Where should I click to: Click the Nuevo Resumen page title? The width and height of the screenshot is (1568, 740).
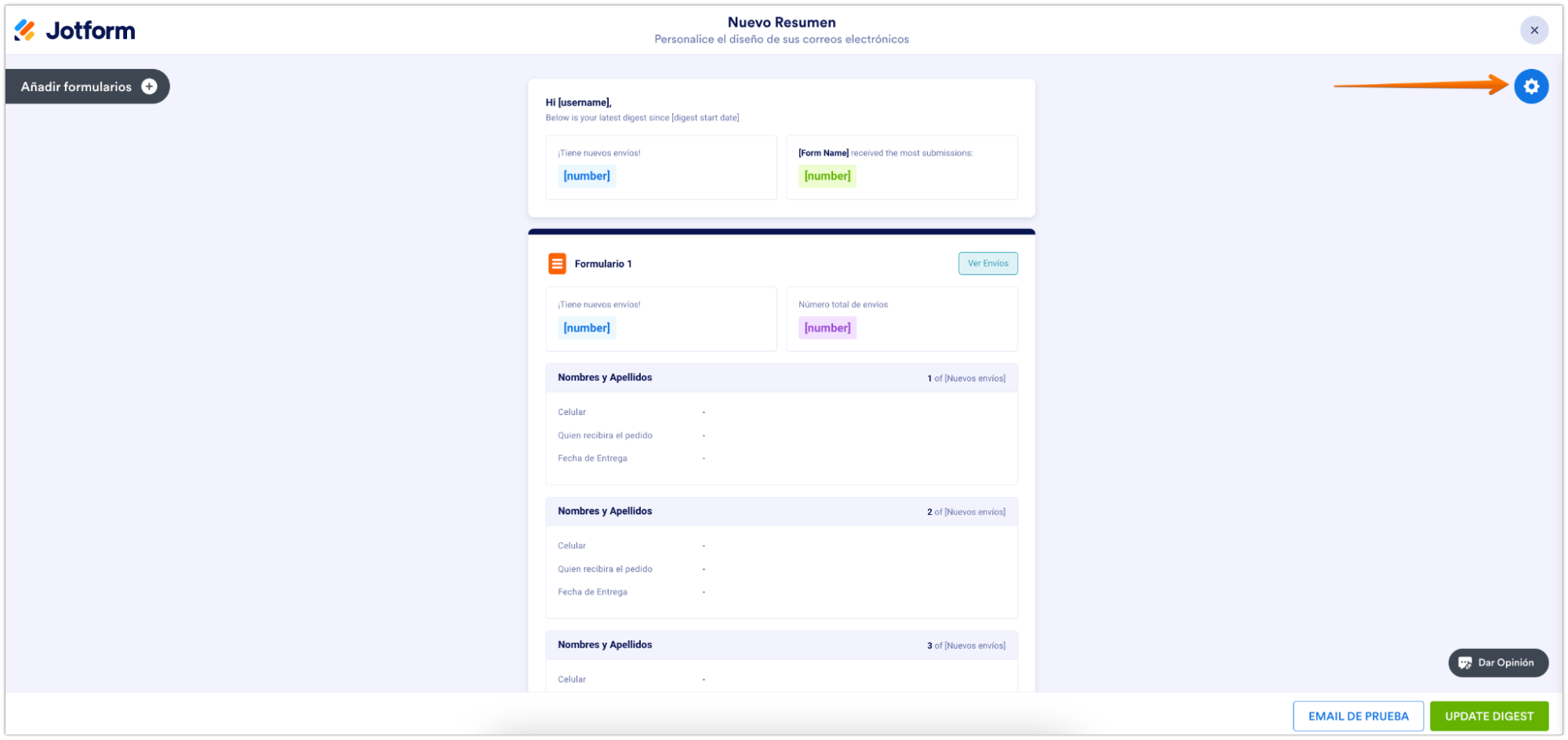(781, 22)
